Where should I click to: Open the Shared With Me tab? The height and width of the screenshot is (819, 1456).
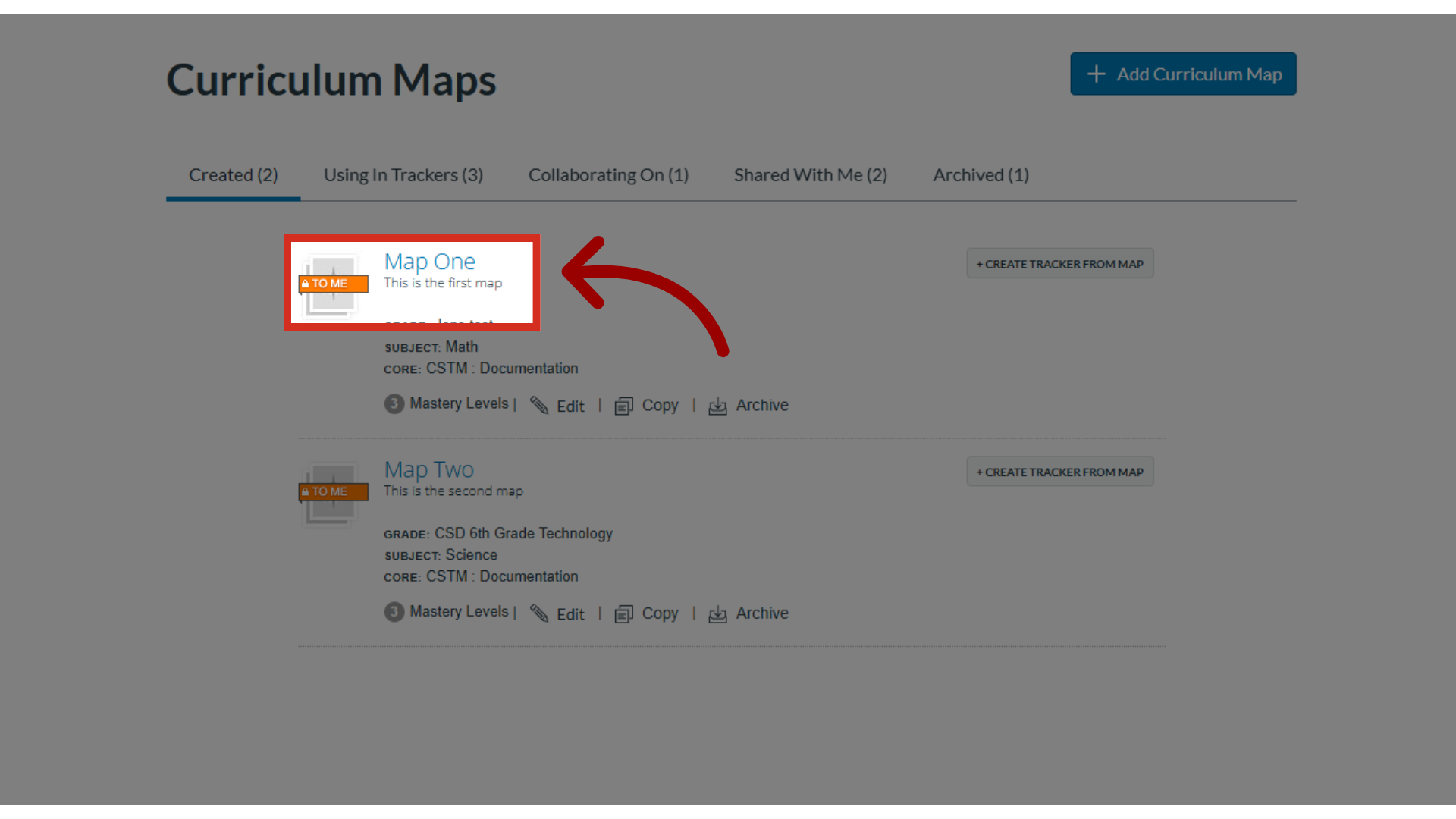coord(810,175)
